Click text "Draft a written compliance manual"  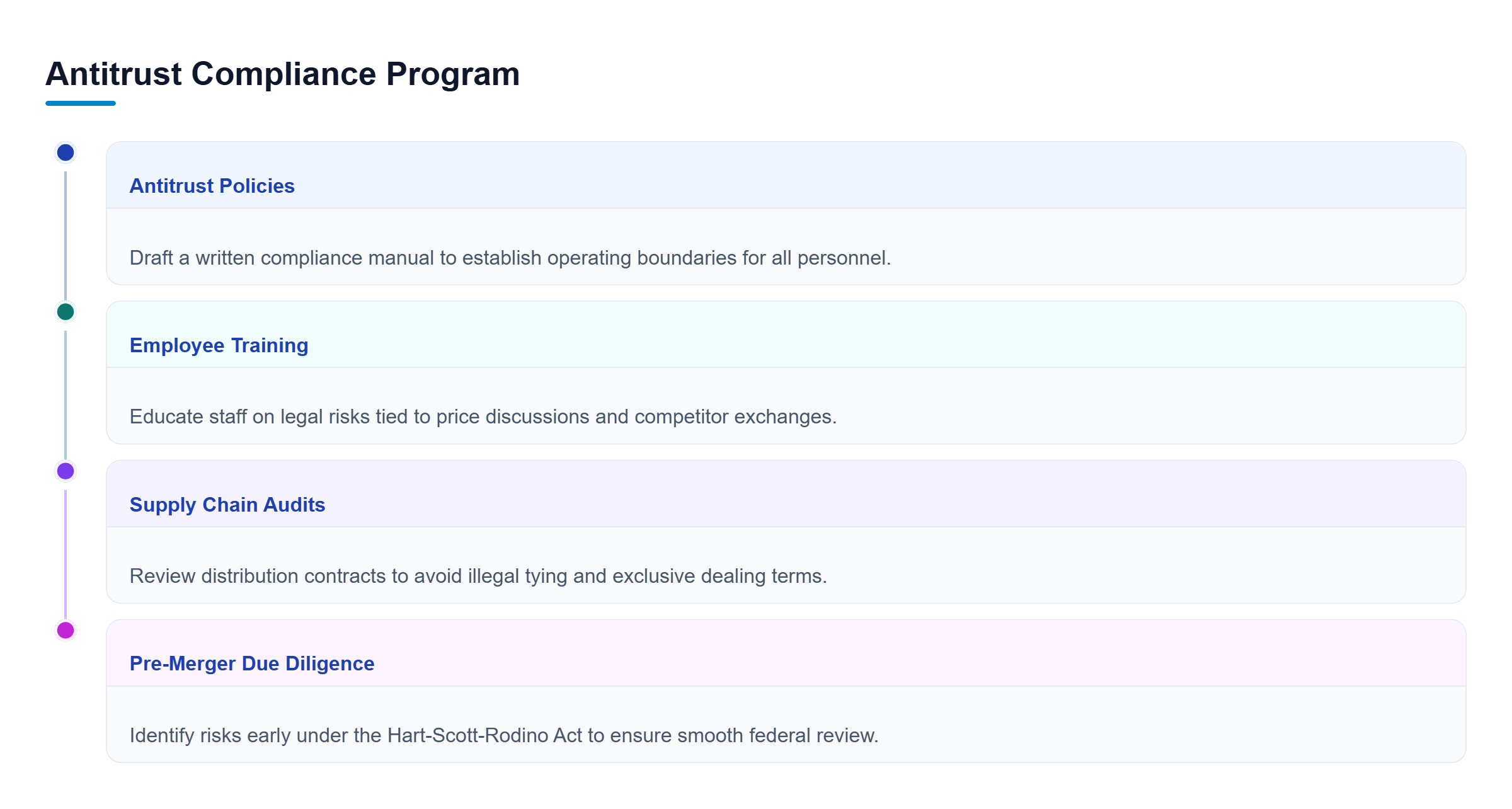coord(282,258)
